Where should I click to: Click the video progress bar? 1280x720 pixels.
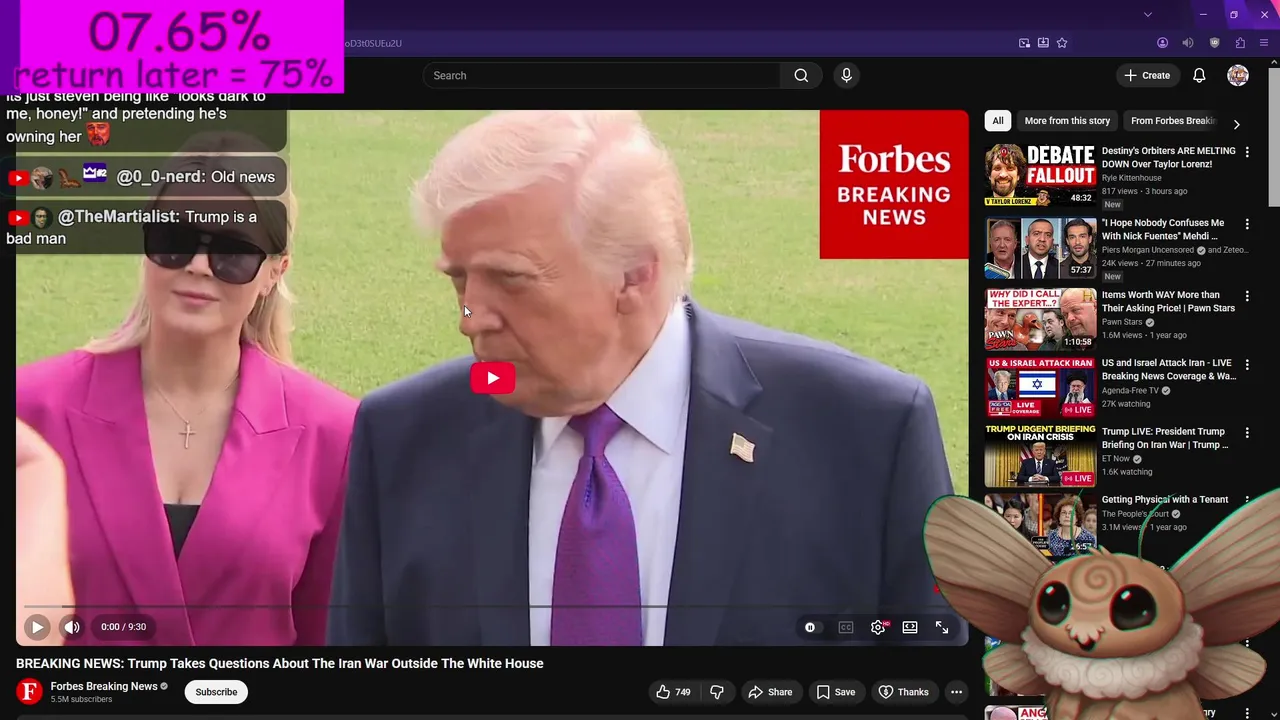point(492,606)
